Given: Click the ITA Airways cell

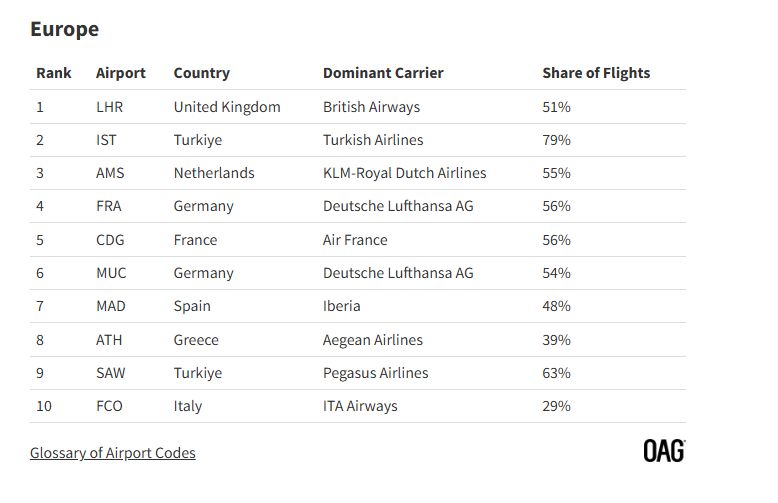Looking at the screenshot, I should (360, 406).
